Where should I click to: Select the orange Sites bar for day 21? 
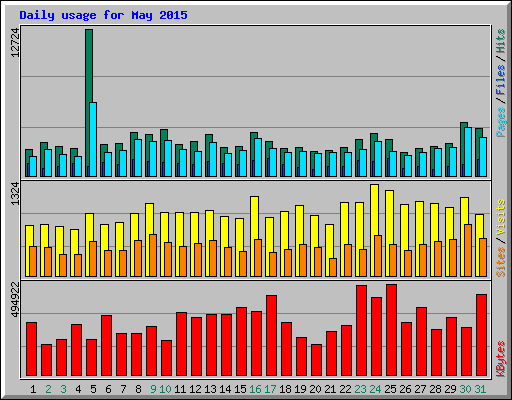click(x=333, y=267)
